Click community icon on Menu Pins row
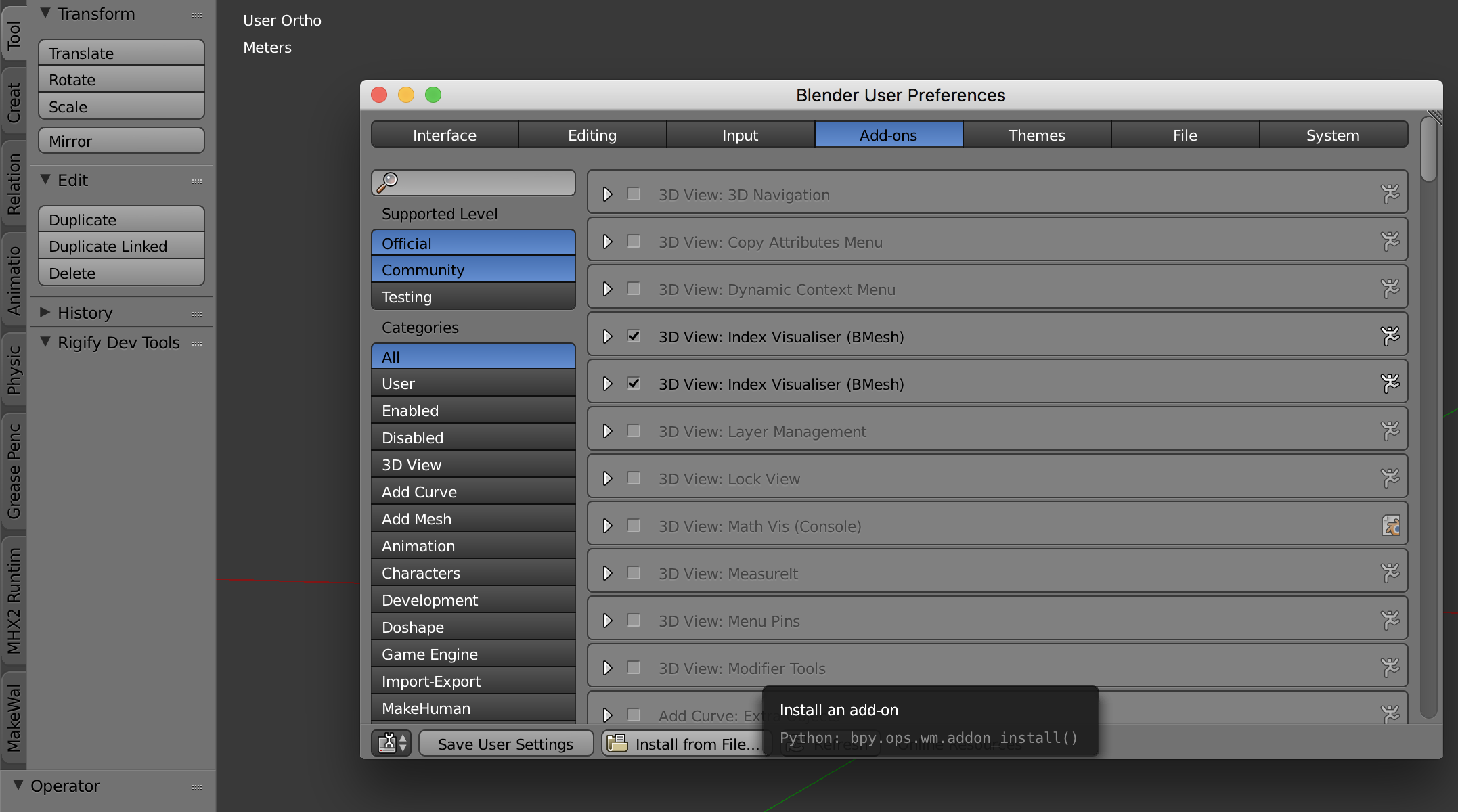1458x812 pixels. 1390,621
